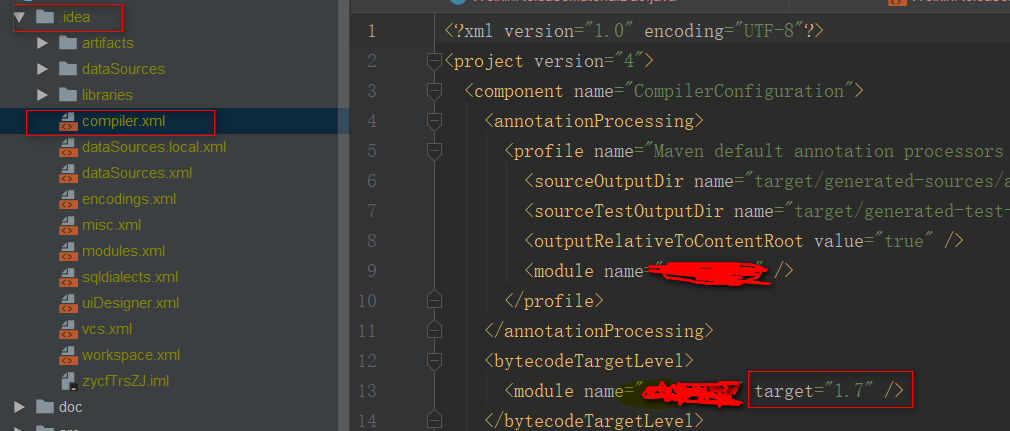Click the dataSources.local.xml file icon

[x=68, y=148]
